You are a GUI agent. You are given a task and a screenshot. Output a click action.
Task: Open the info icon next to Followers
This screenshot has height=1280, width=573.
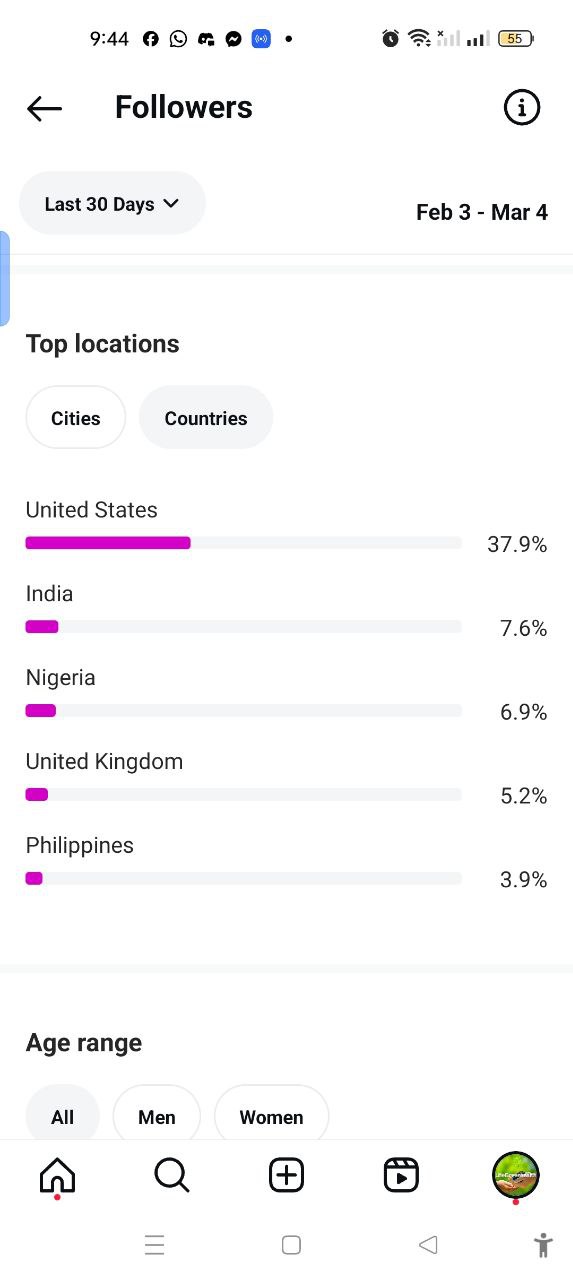pos(521,107)
